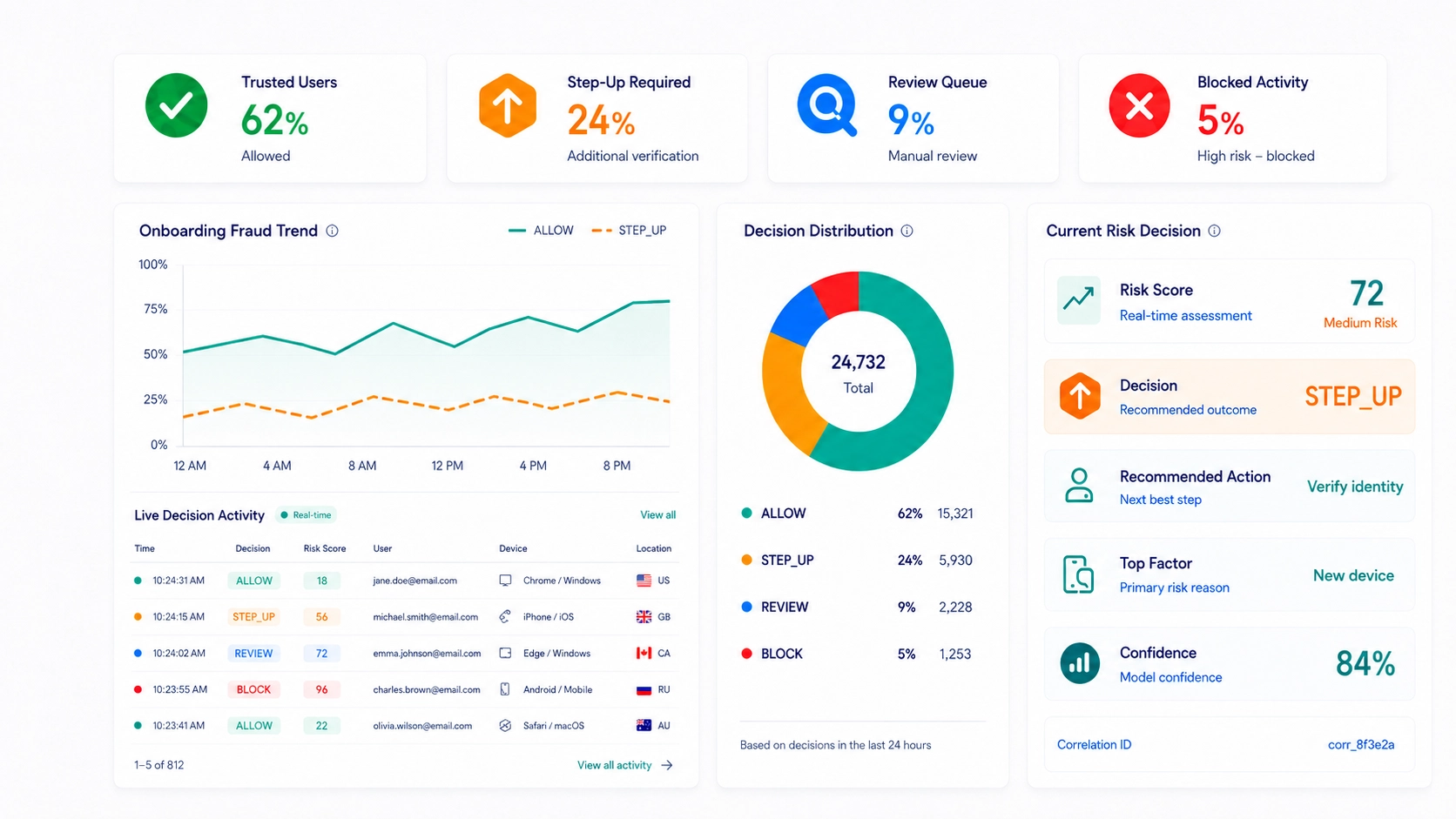
Task: Click the Canada flag icon
Action: click(644, 653)
